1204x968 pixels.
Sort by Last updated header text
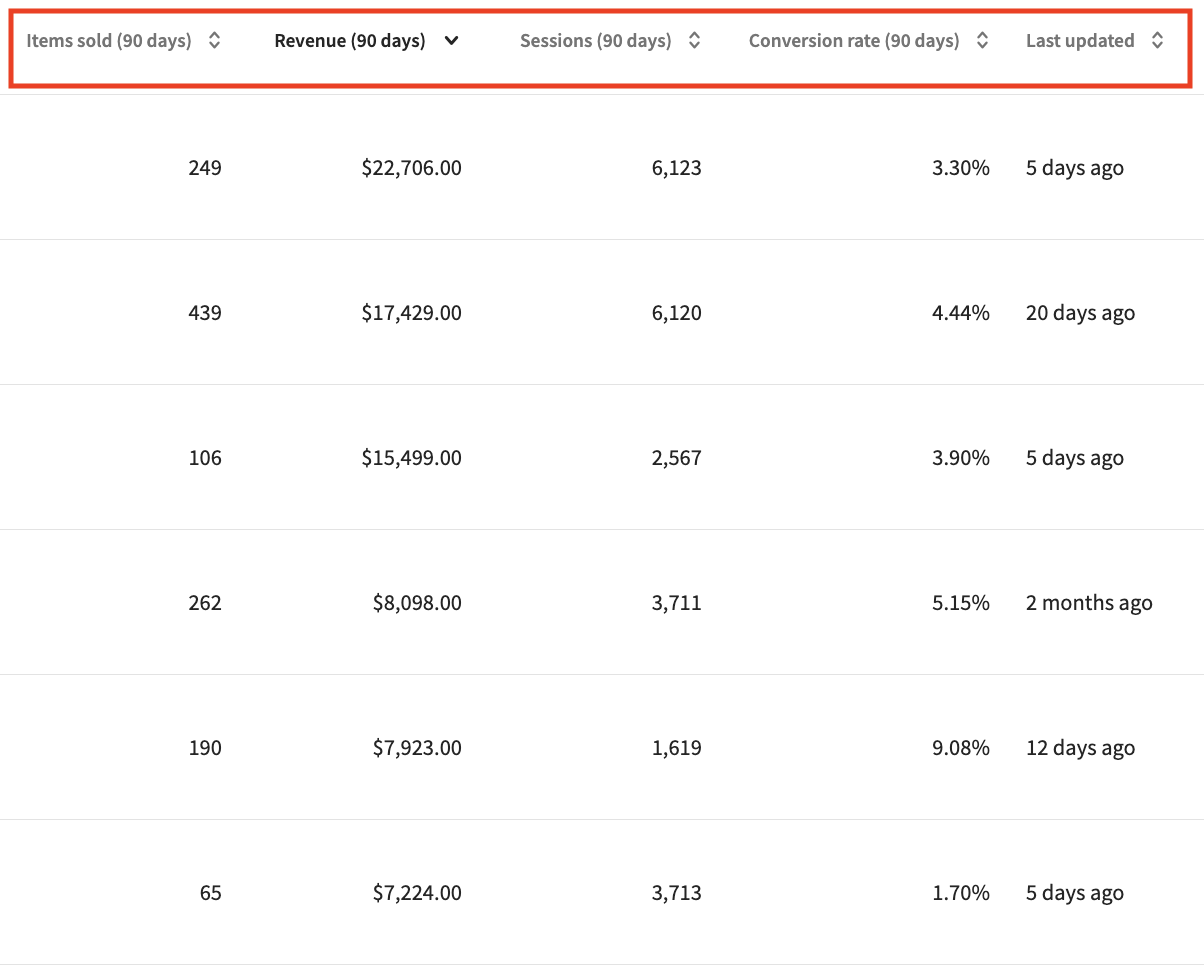(1080, 41)
